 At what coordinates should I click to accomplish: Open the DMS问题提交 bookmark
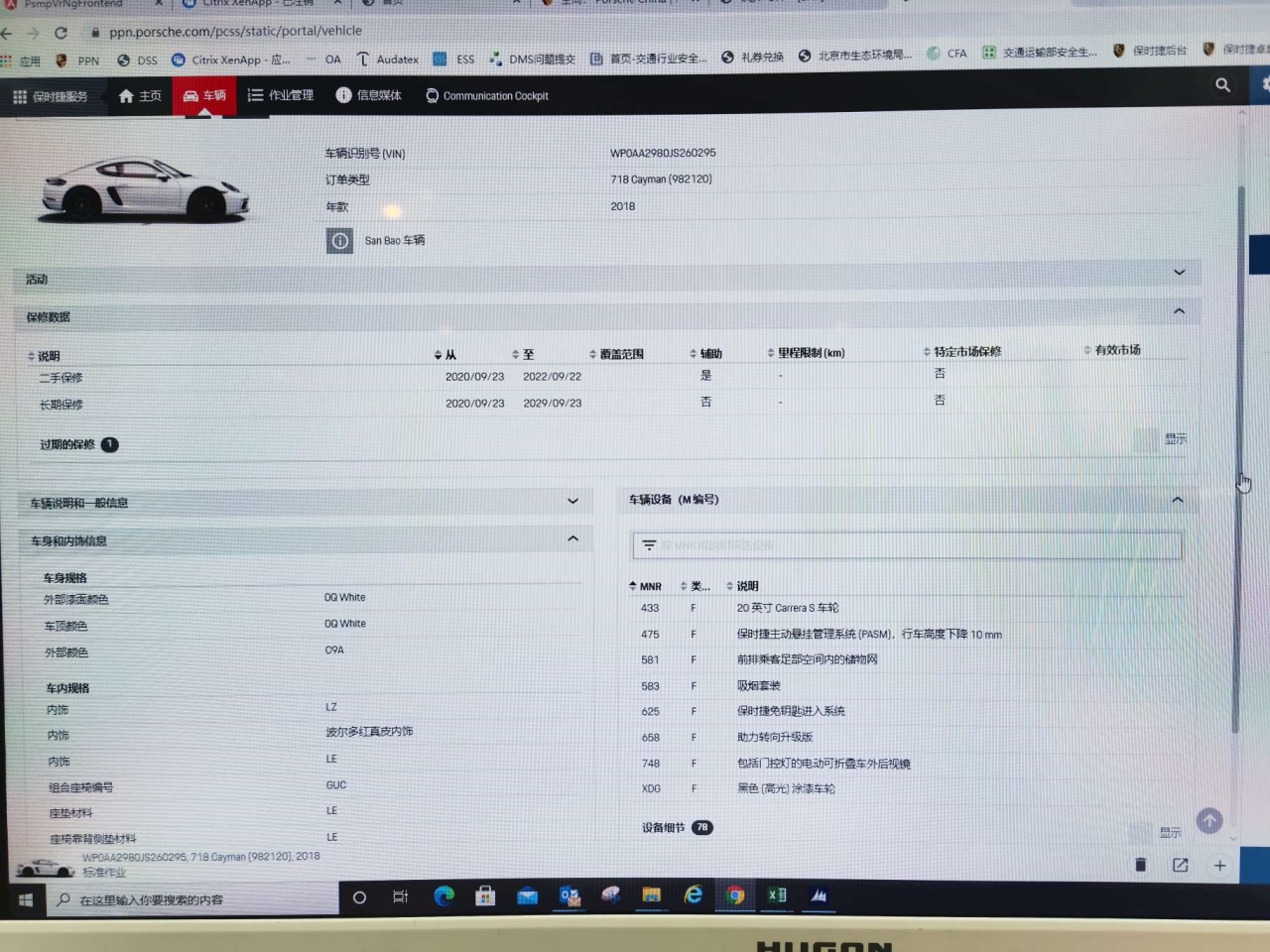click(x=533, y=59)
